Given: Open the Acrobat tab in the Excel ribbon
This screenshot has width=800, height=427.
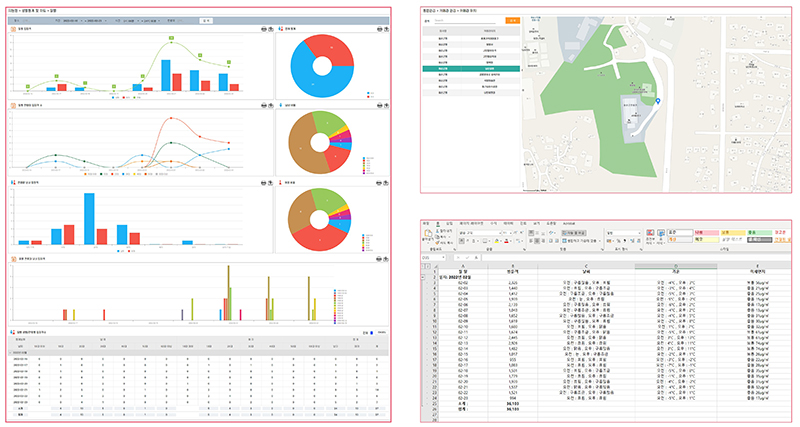Looking at the screenshot, I should point(572,223).
